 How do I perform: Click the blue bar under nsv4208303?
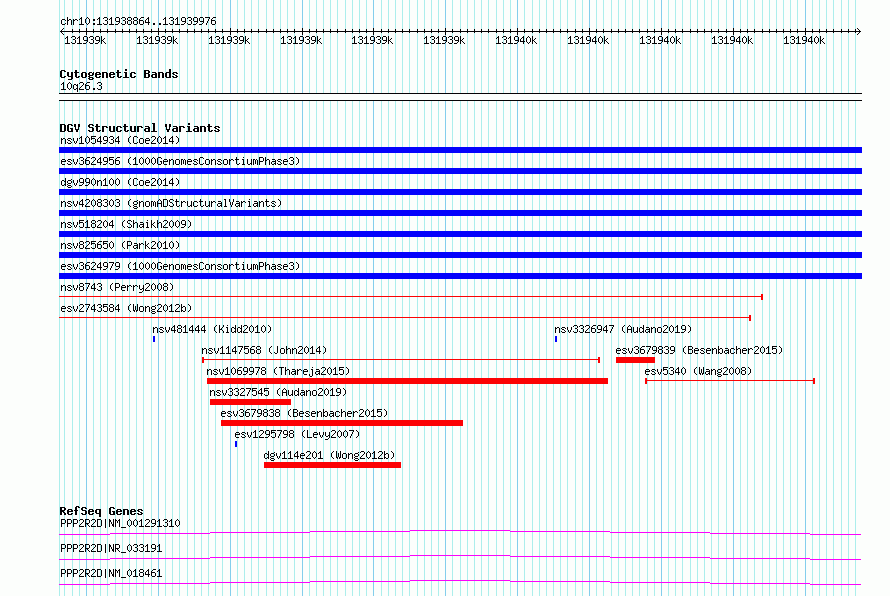click(x=460, y=213)
